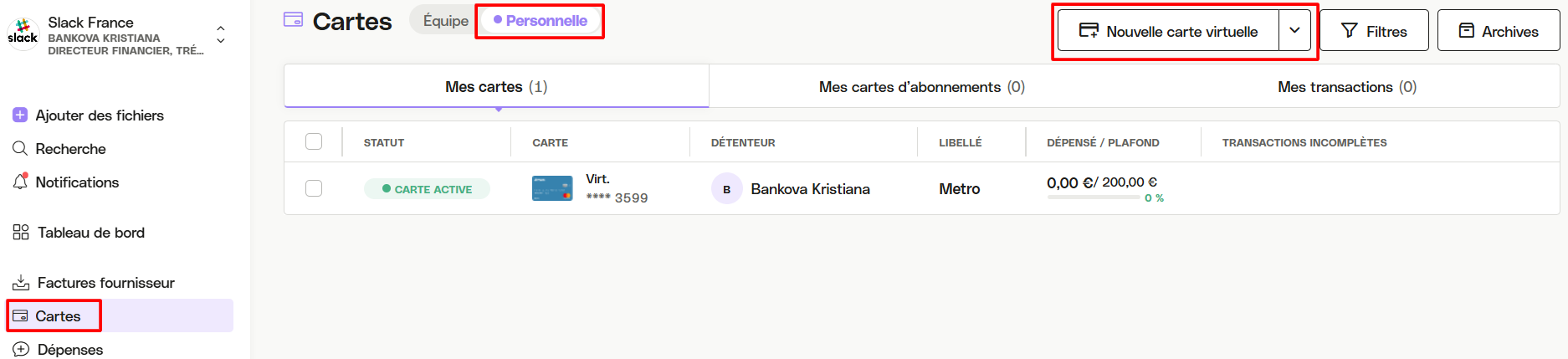
Task: Open the Tableau de bord grid icon
Action: click(21, 232)
